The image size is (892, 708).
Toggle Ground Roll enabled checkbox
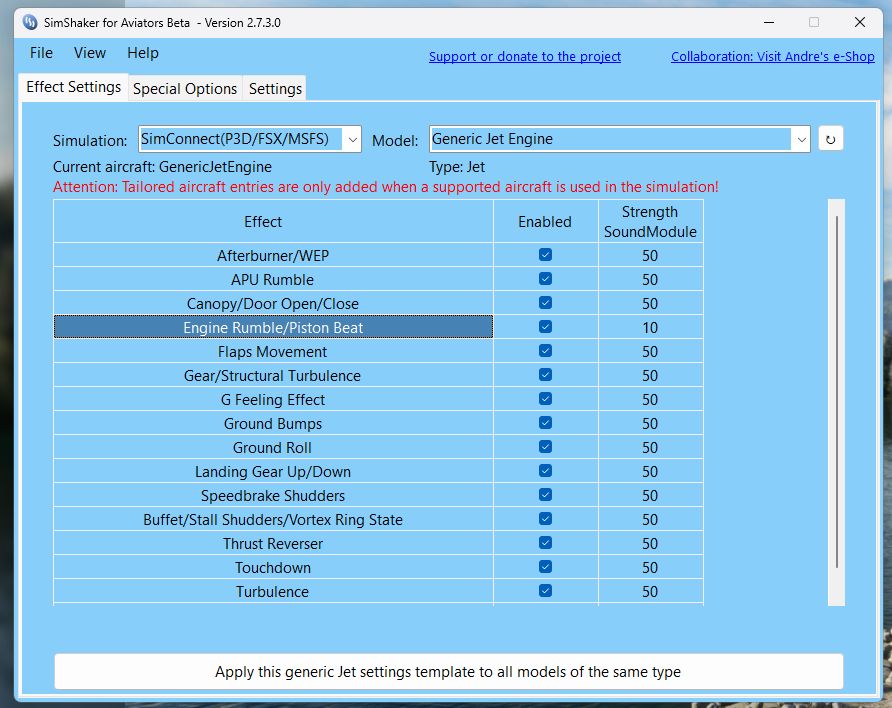pyautogui.click(x=545, y=447)
